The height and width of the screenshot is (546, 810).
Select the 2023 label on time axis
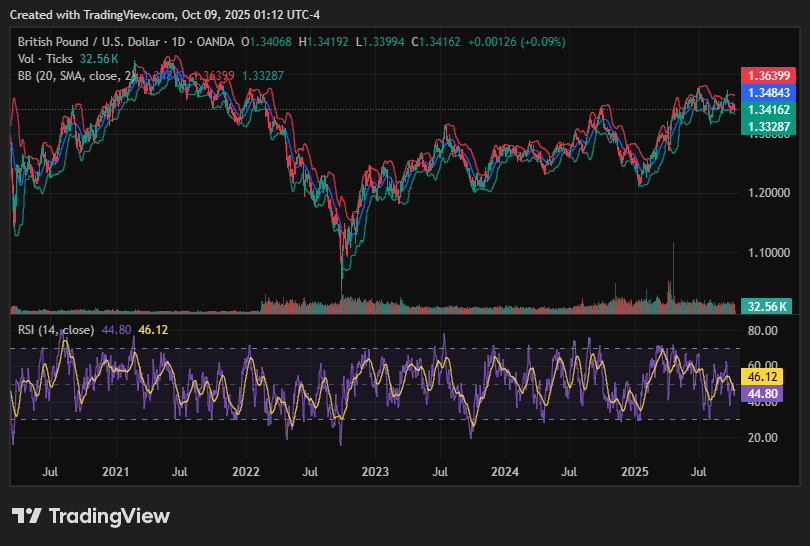coord(375,471)
